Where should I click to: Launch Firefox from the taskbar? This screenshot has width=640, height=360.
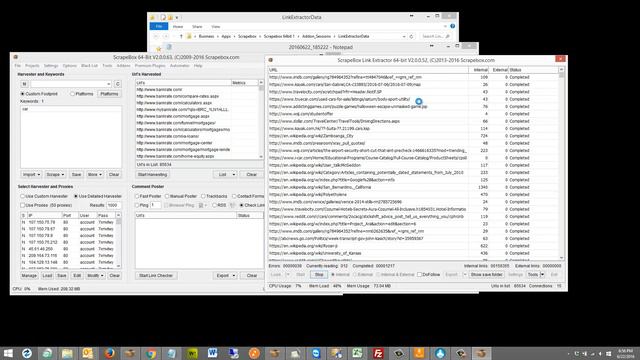(109, 353)
